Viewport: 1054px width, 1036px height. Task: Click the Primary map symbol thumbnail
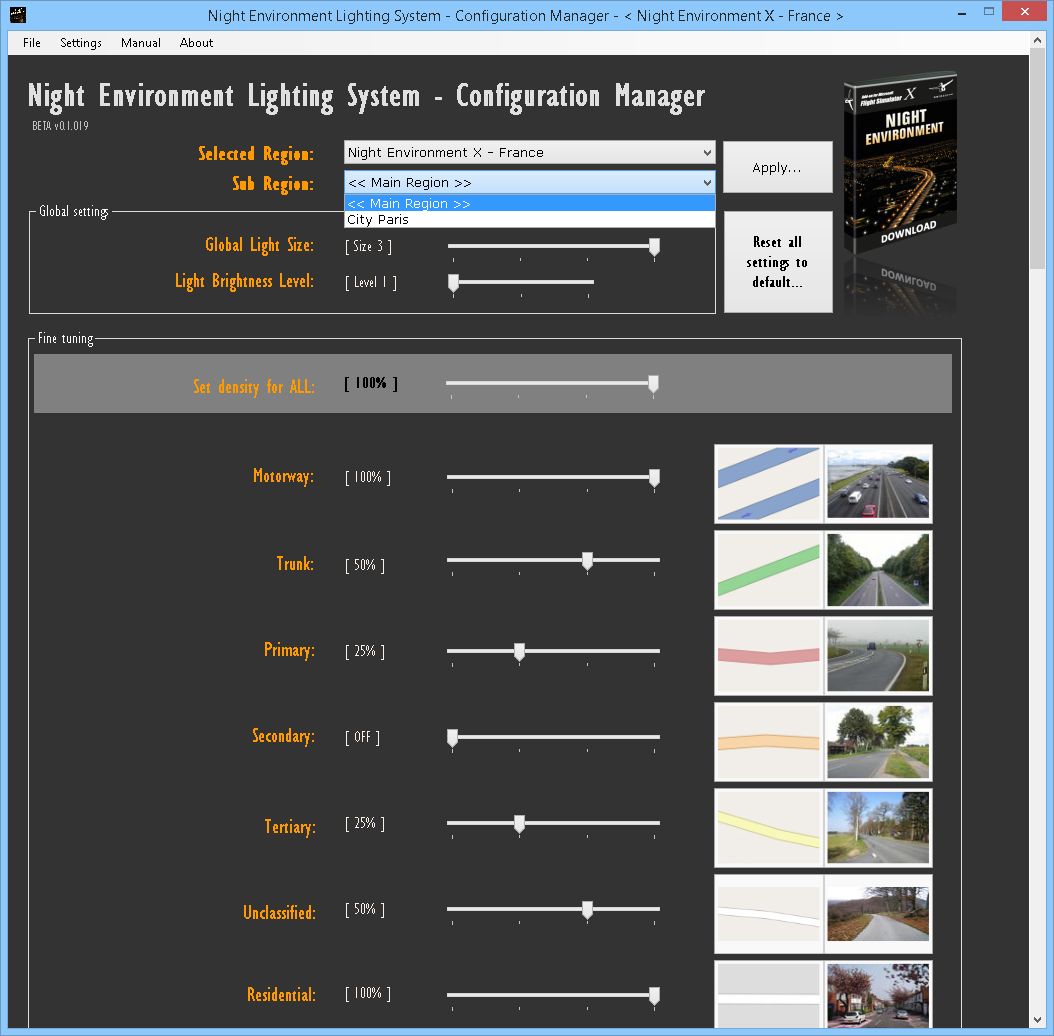(768, 656)
